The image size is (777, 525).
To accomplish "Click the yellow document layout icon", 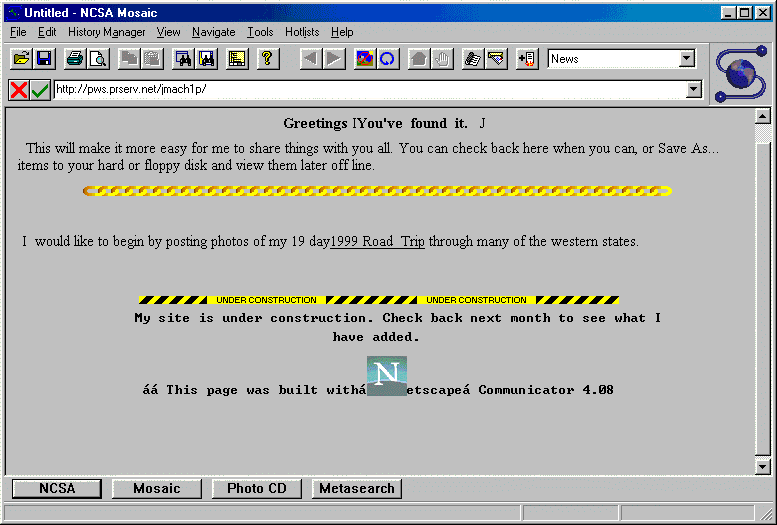I will [237, 59].
